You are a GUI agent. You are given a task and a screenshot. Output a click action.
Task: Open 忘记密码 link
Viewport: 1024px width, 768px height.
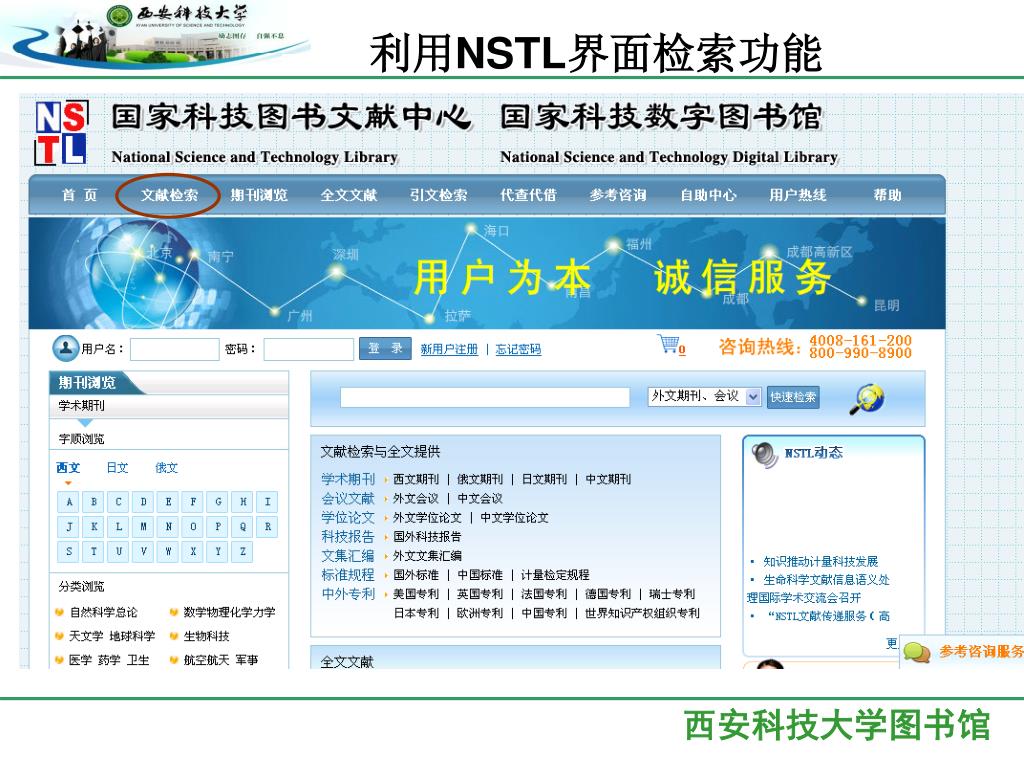click(x=519, y=349)
